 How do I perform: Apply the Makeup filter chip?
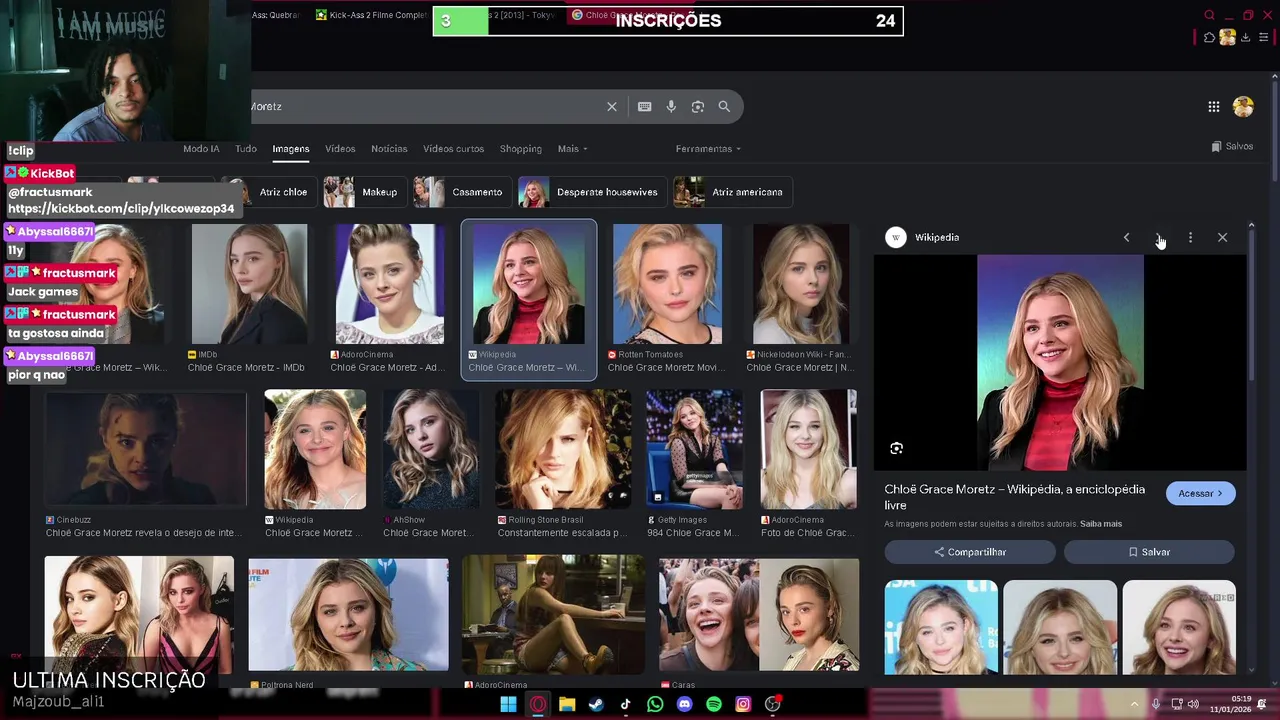tap(364, 192)
